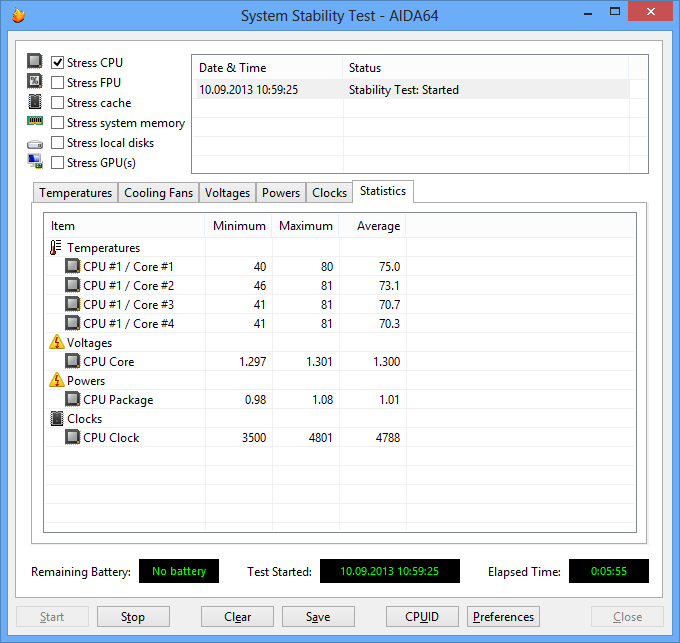680x643 pixels.
Task: Click the disk drive icon beside Stress local disks
Action: pyautogui.click(x=35, y=144)
